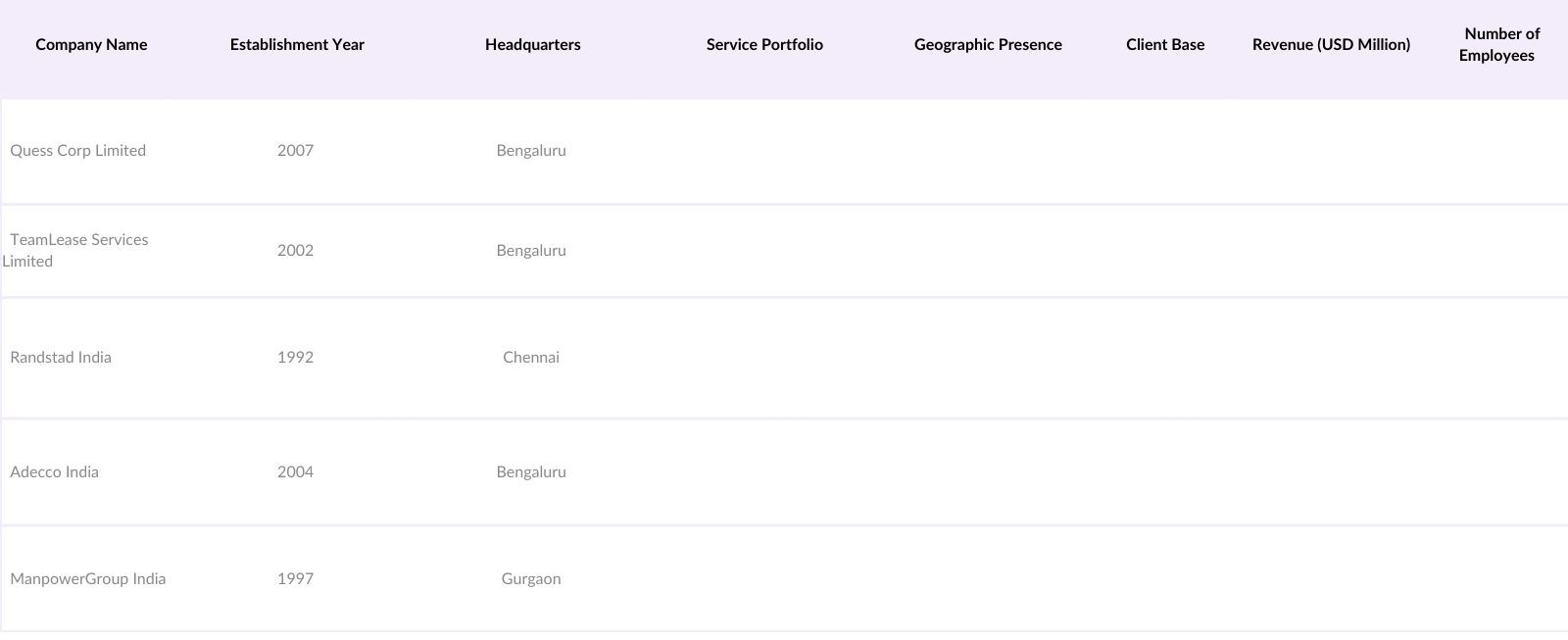Select the 1992 establishment year cell
This screenshot has height=640, width=1568.
point(295,358)
